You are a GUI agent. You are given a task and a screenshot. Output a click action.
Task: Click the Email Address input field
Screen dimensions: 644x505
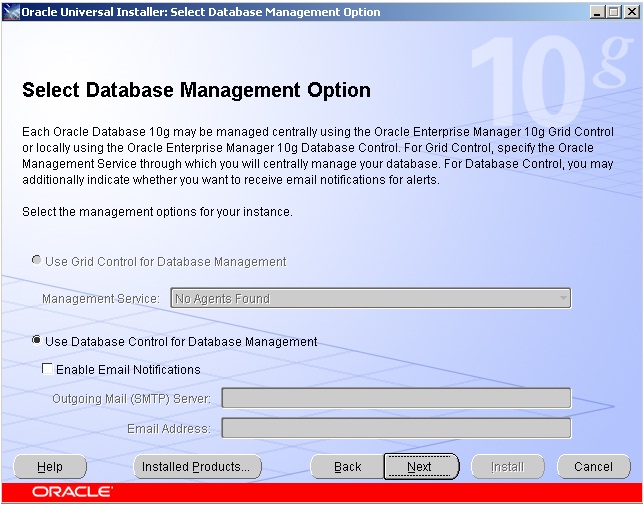point(395,428)
